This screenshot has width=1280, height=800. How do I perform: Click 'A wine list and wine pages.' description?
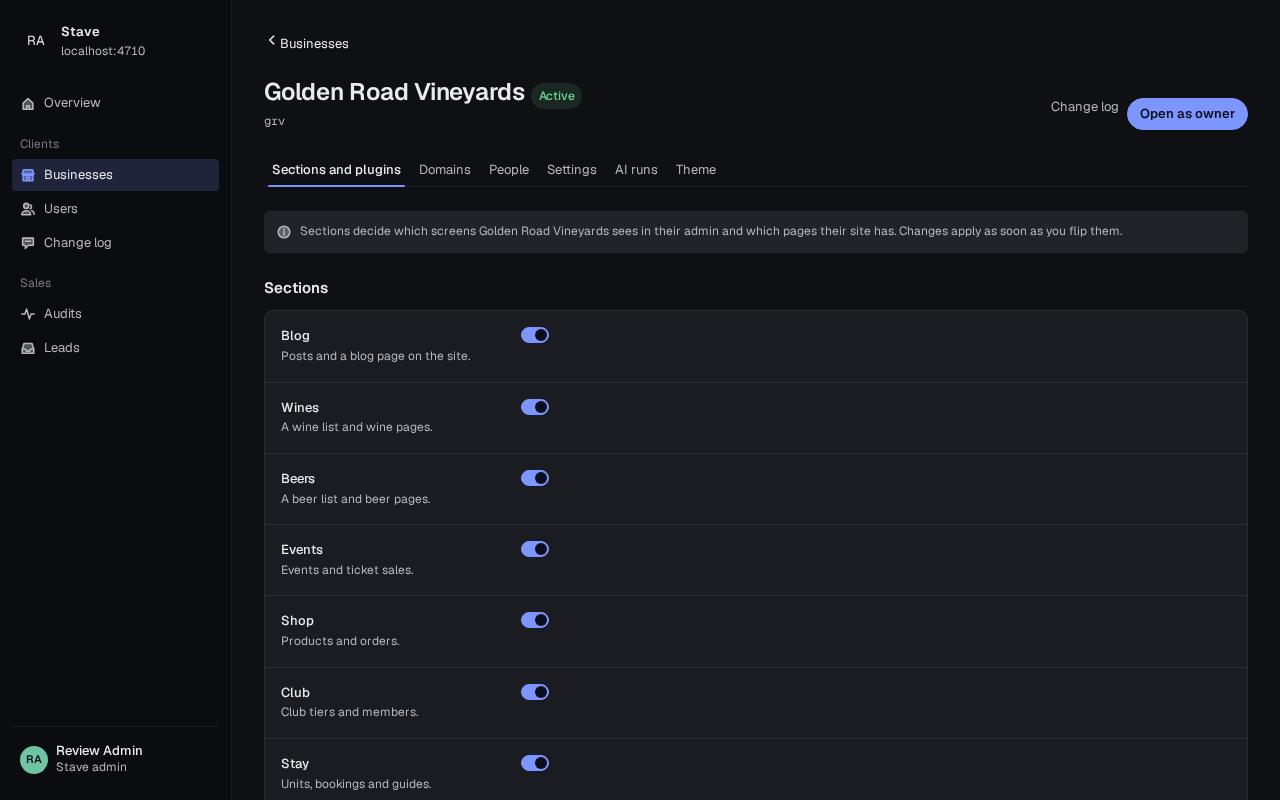tap(357, 427)
